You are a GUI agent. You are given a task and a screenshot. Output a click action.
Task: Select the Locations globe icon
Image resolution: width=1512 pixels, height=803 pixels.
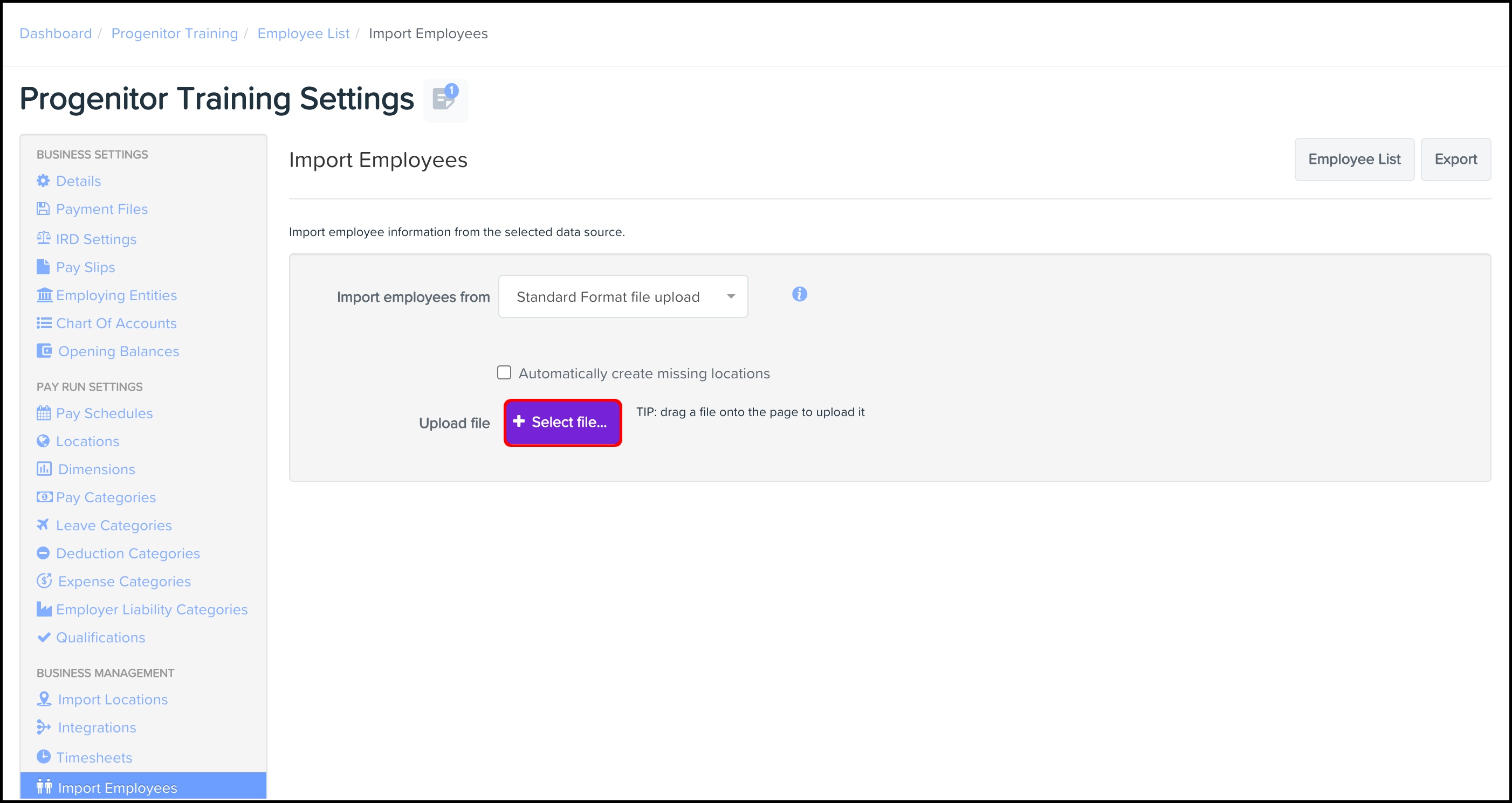point(43,440)
